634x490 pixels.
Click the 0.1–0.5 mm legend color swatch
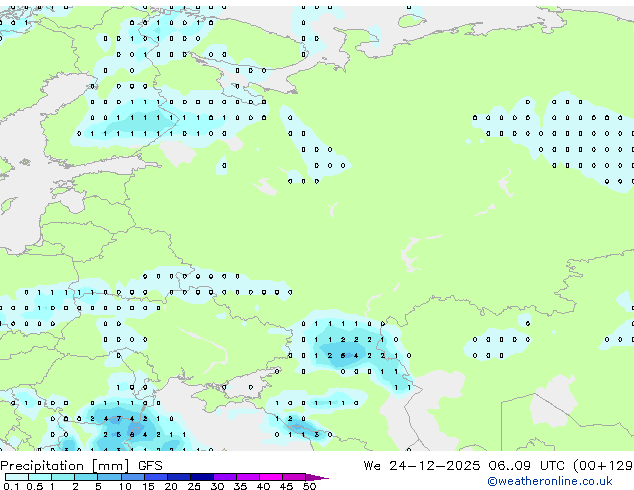click(17, 477)
